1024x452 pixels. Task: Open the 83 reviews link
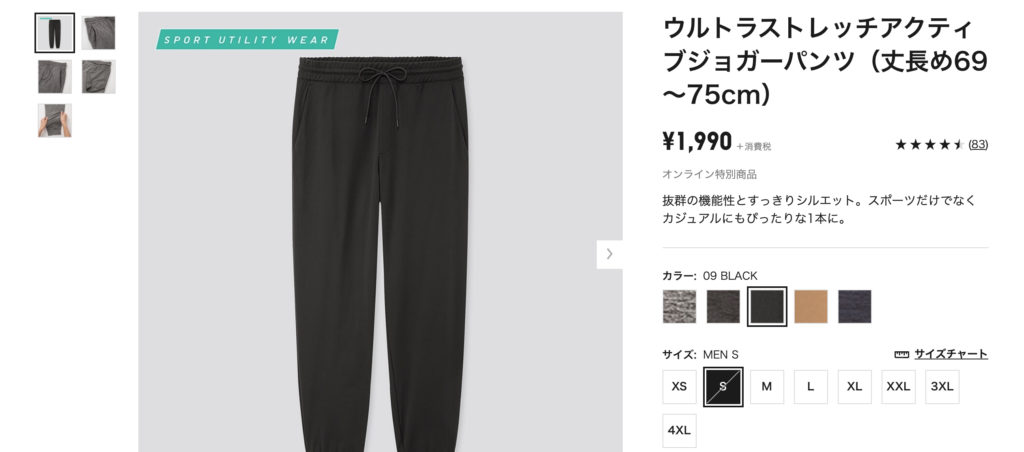978,145
